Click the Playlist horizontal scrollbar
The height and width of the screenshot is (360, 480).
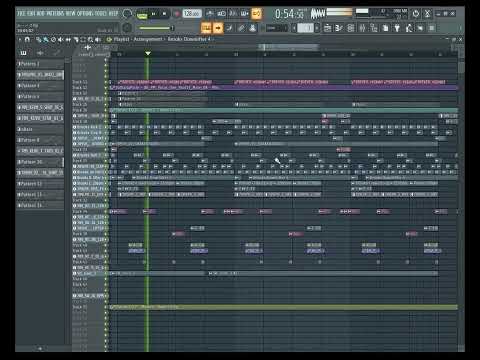pos(289,47)
